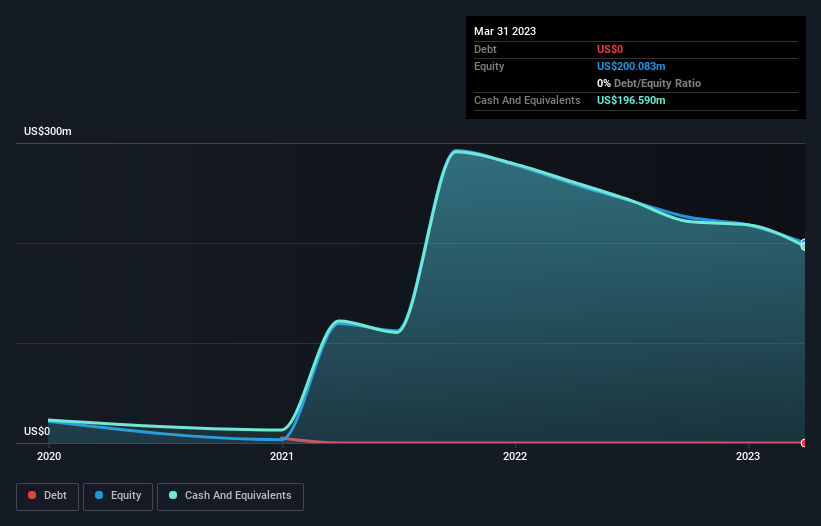Image resolution: width=821 pixels, height=526 pixels.
Task: Click the red Debt endpoint marker
Action: pyautogui.click(x=804, y=443)
